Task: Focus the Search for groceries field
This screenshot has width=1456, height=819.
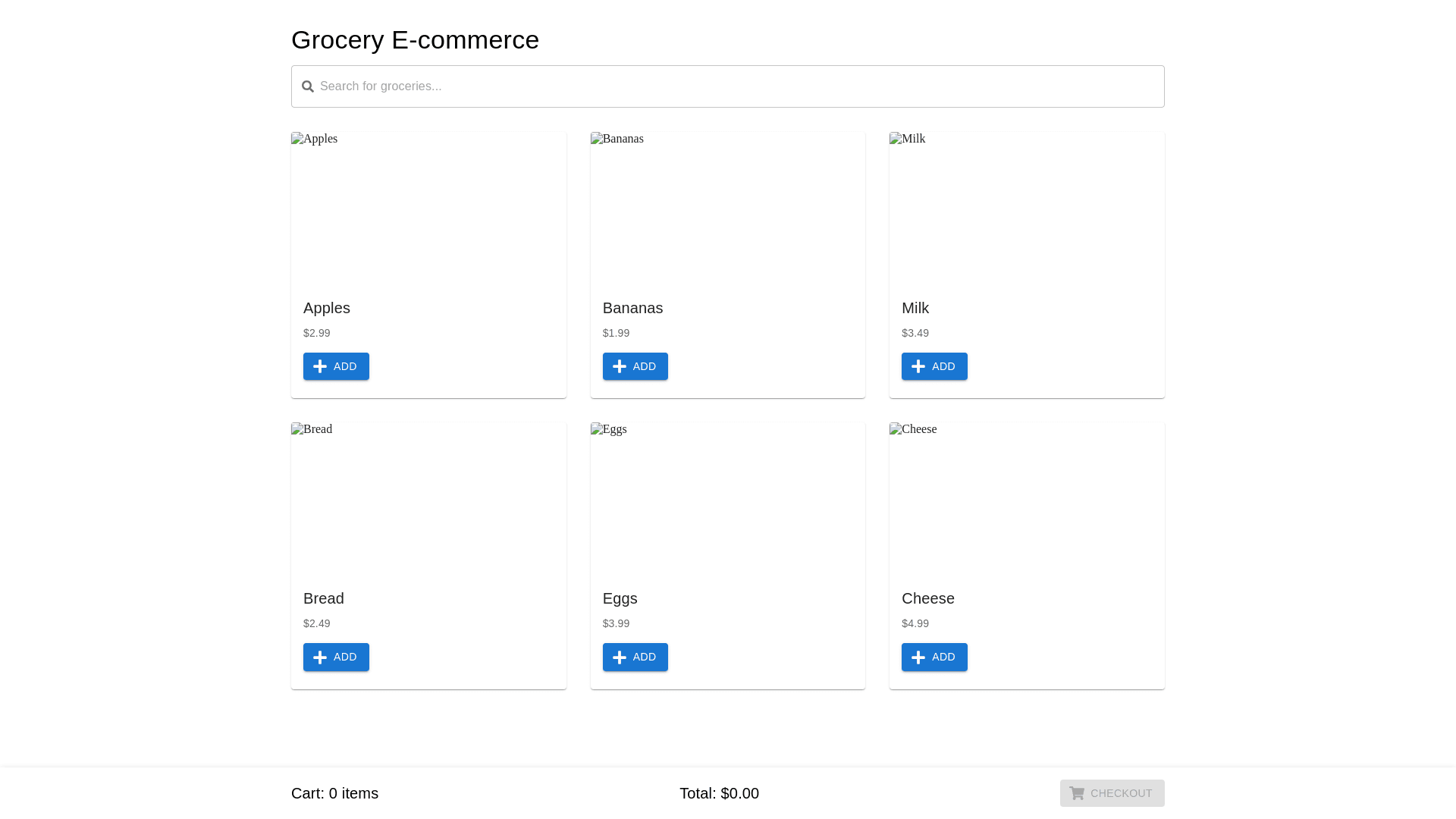Action: (728, 86)
